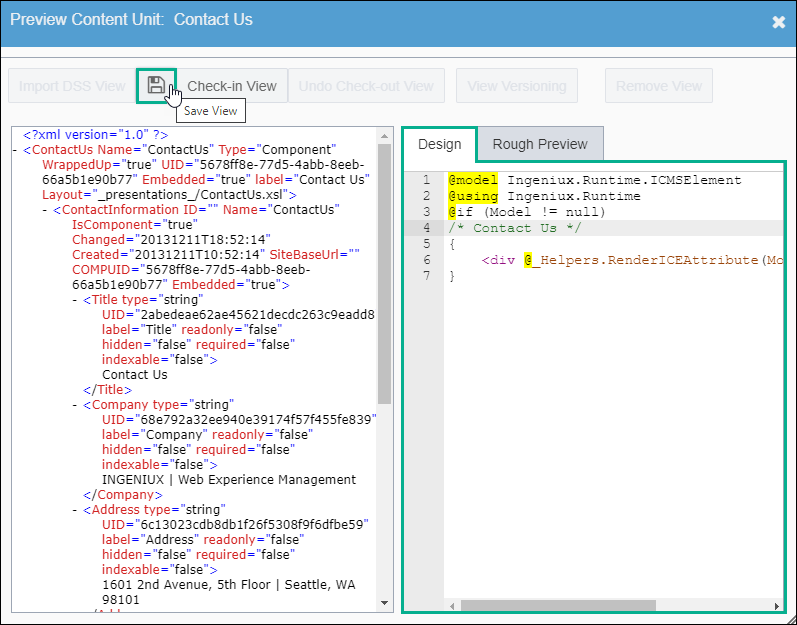797x625 pixels.
Task: Click the Import DSS View button
Action: (72, 86)
